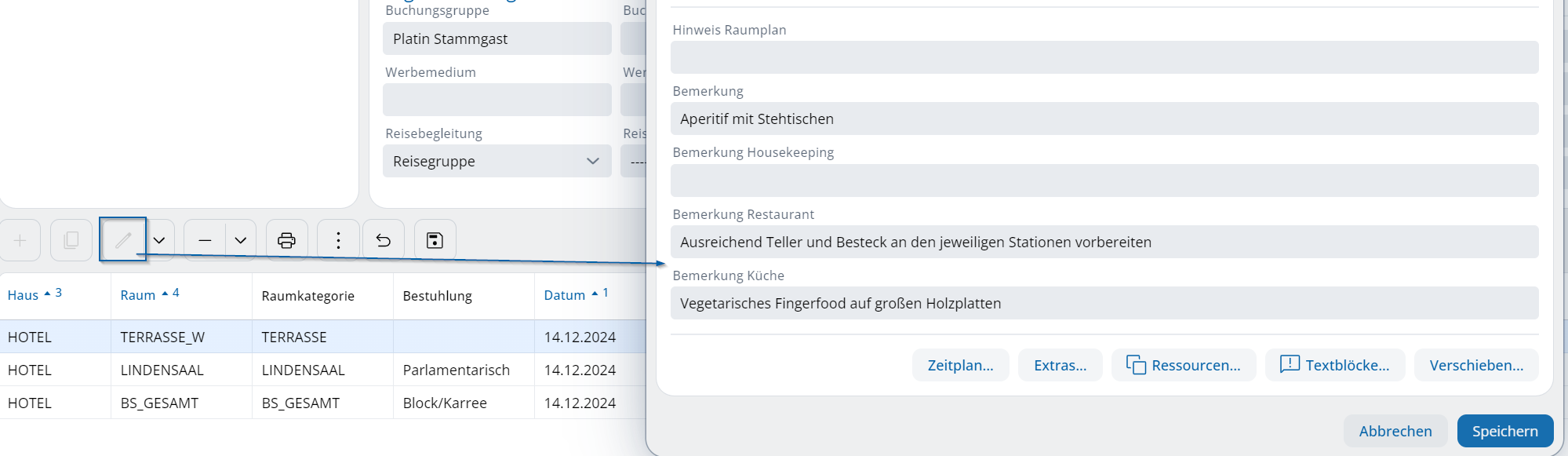Viewport: 1568px width, 456px height.
Task: Open the Ressourcen dialog
Action: click(x=1183, y=365)
